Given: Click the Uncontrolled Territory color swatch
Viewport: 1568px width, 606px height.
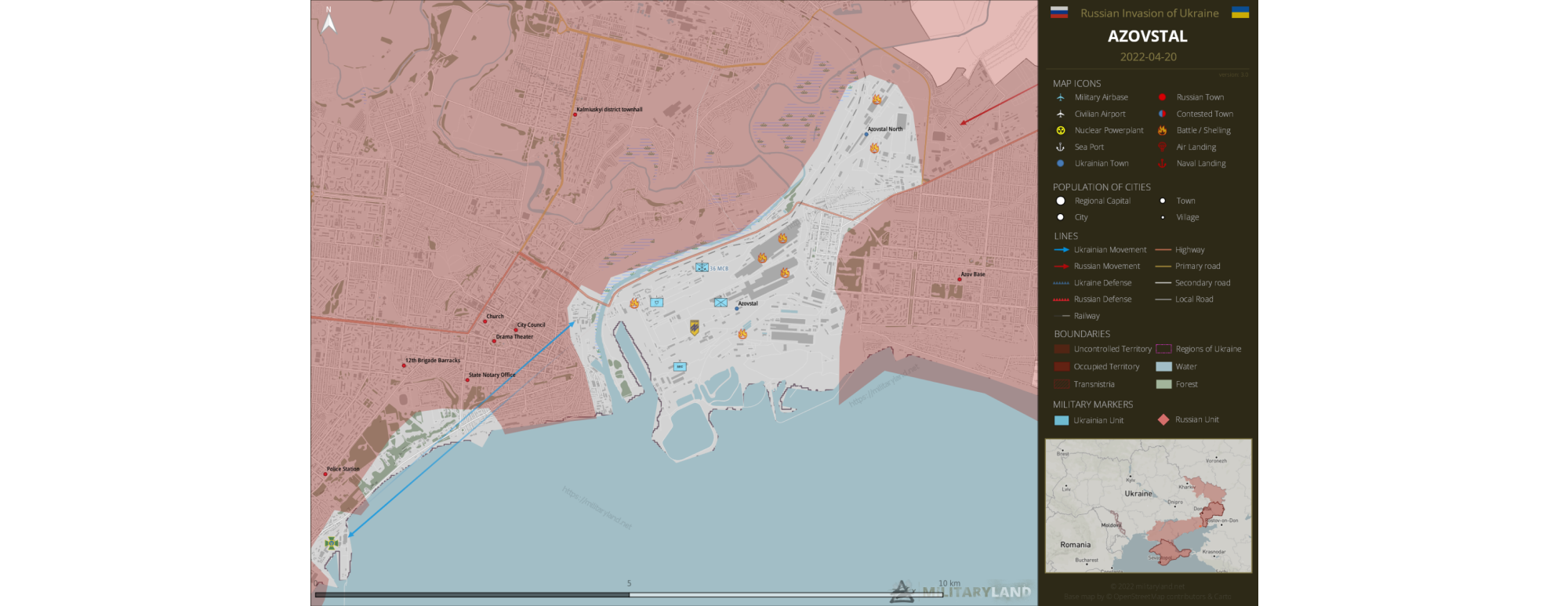Looking at the screenshot, I should pos(1062,349).
